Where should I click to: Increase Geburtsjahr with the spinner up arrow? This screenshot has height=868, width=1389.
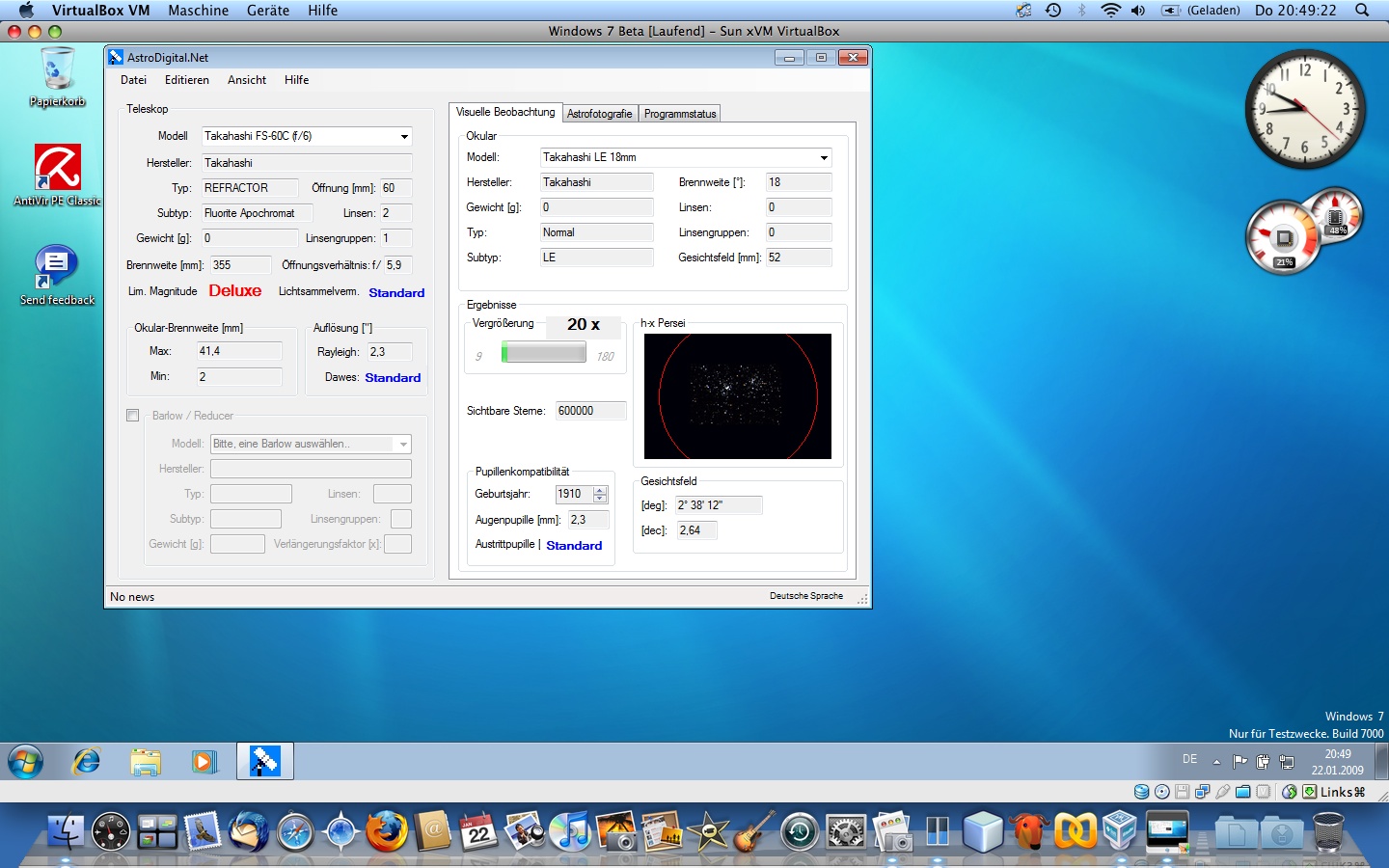pos(600,490)
